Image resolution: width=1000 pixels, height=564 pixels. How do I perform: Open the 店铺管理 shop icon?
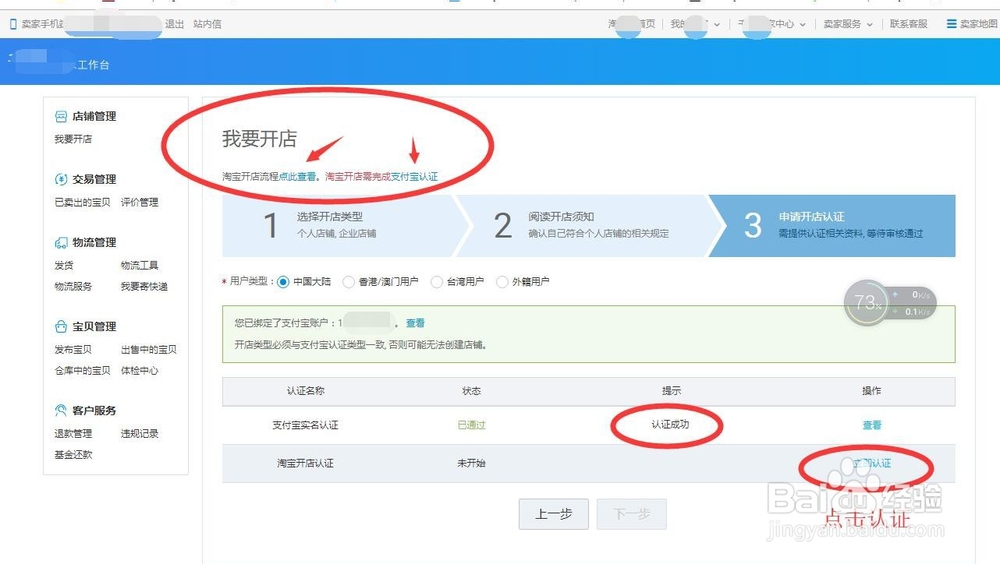click(x=61, y=116)
